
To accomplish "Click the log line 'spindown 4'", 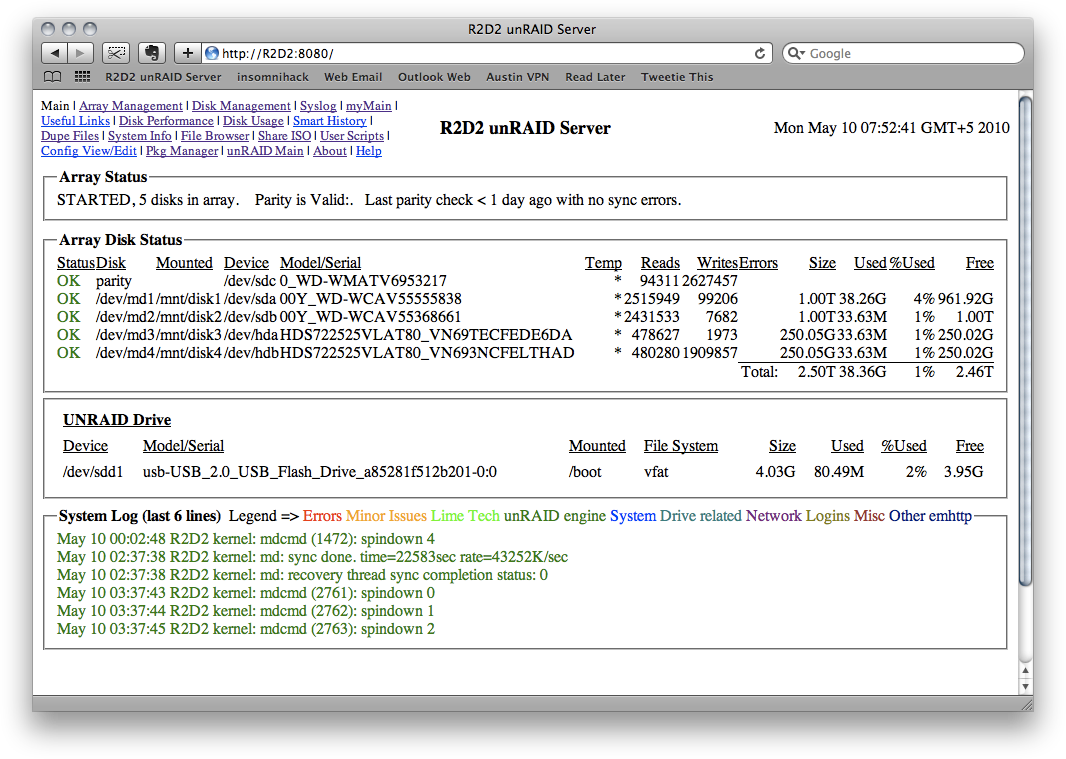I will coord(246,539).
